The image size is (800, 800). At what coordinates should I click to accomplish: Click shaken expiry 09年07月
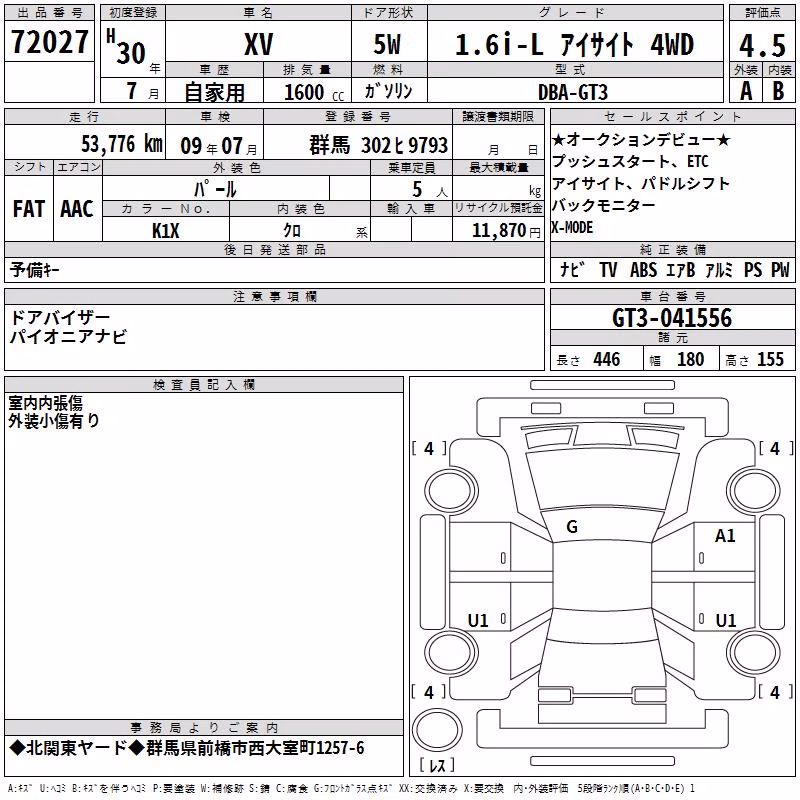tap(219, 146)
